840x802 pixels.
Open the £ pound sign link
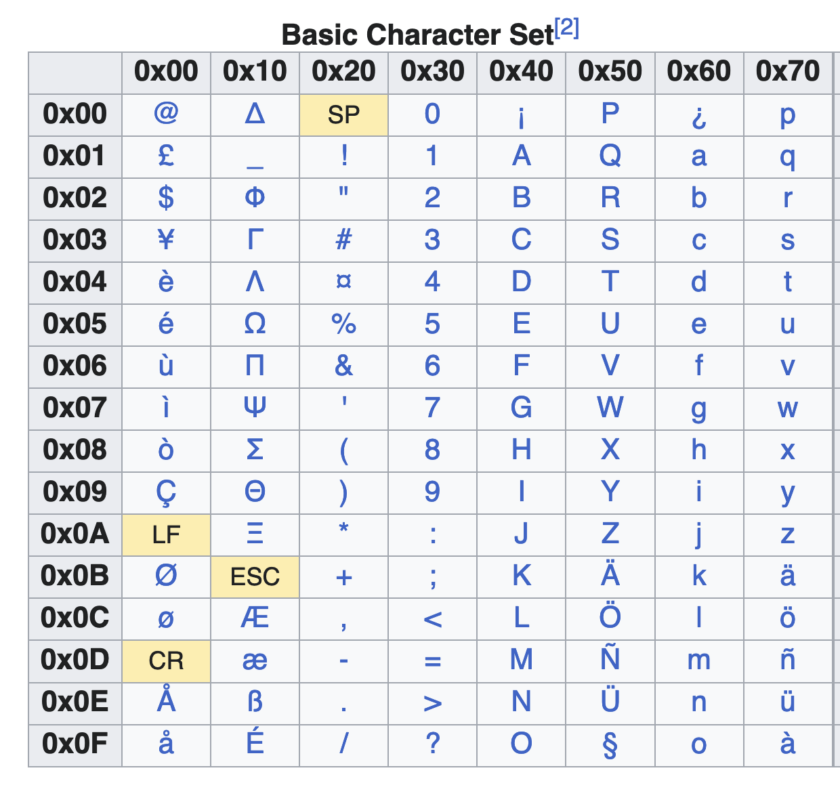[166, 156]
